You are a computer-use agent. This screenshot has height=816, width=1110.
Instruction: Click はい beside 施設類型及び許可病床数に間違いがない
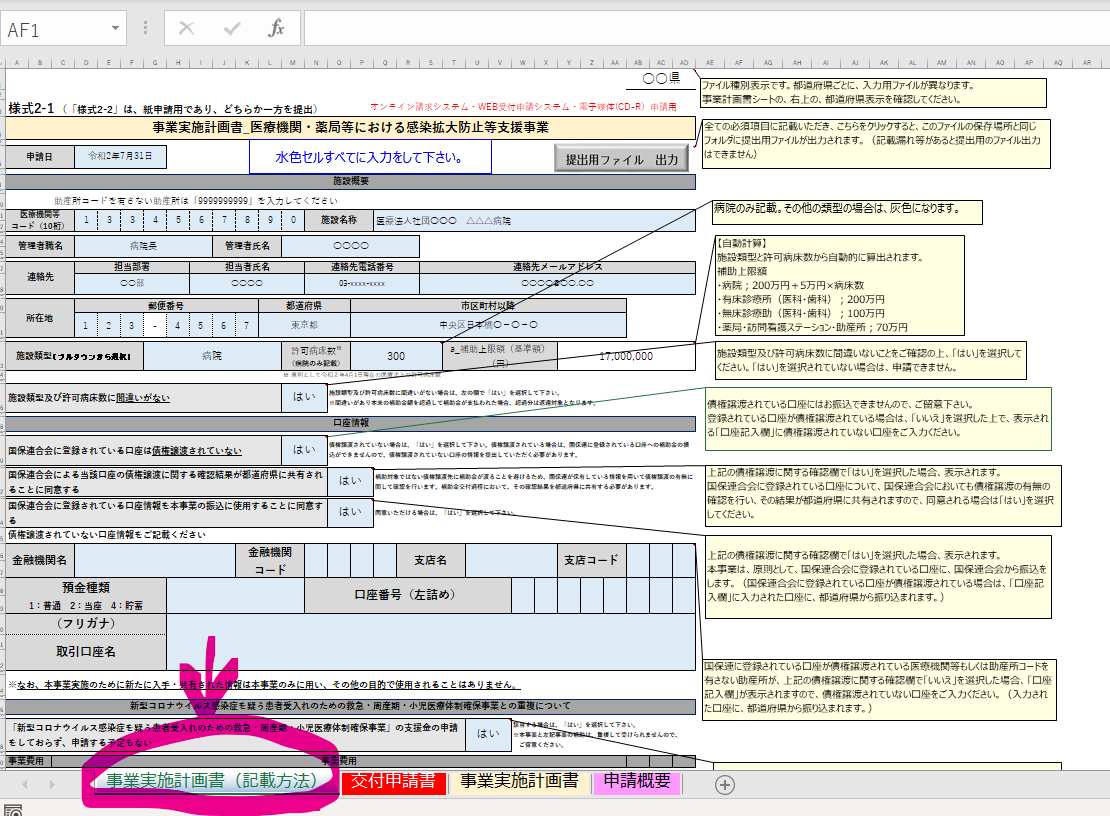(304, 397)
